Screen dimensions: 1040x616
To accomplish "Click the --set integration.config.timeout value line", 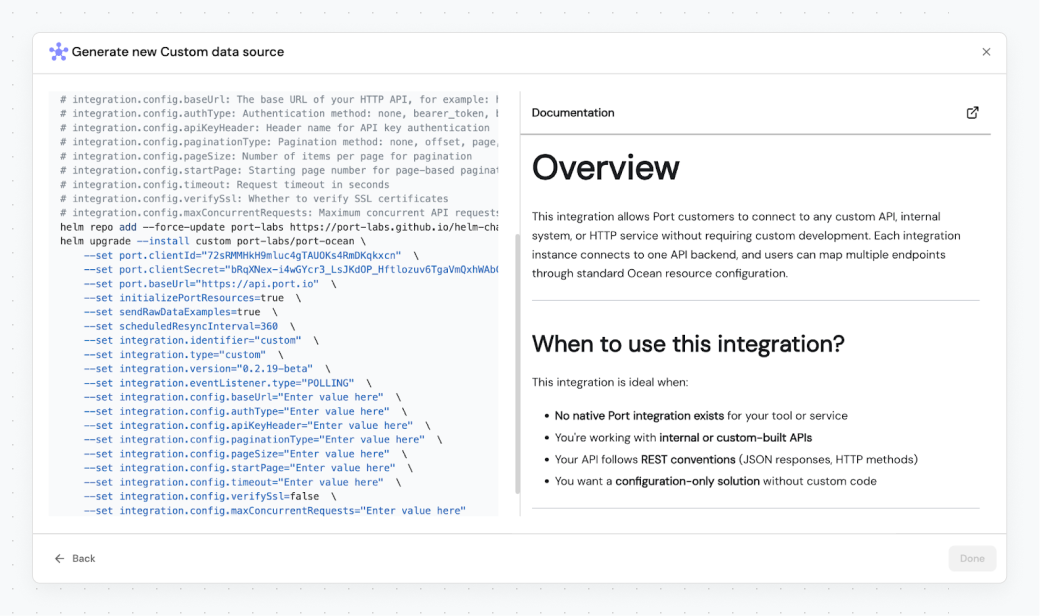I will click(242, 482).
